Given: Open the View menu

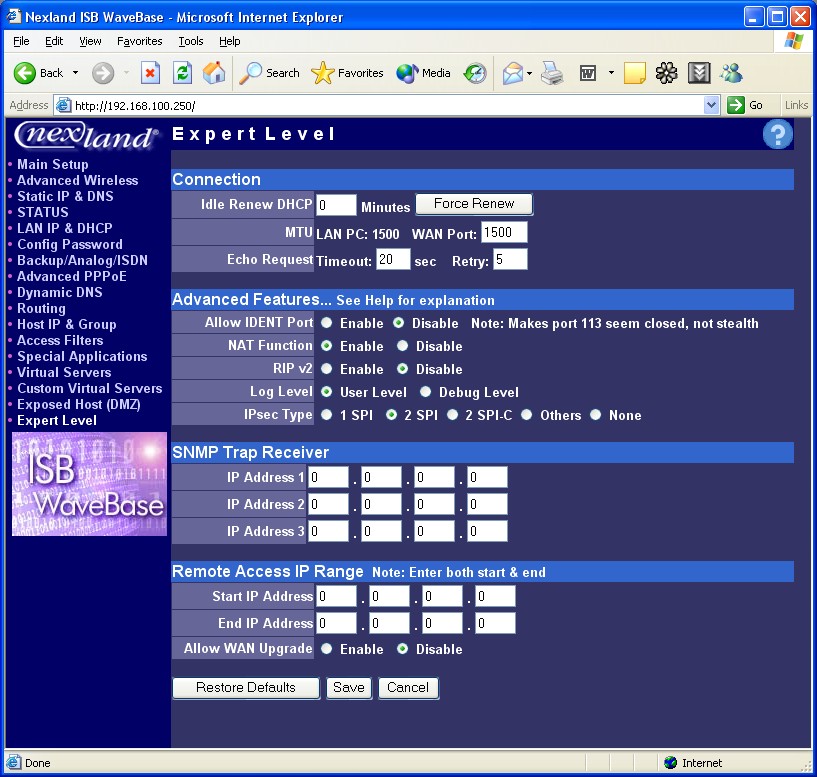Looking at the screenshot, I should pyautogui.click(x=90, y=41).
